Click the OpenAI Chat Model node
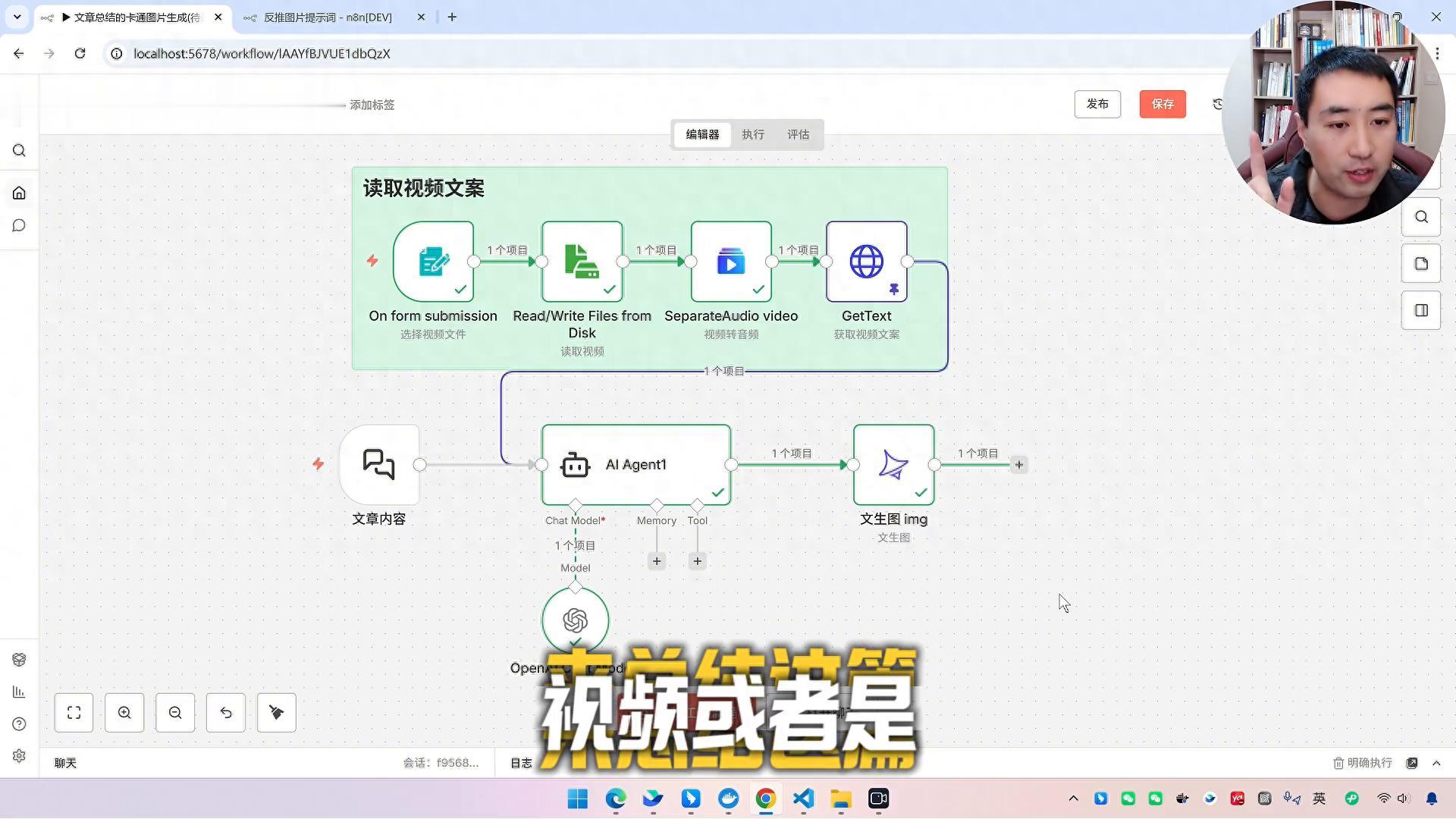The image size is (1456, 819). tap(575, 620)
